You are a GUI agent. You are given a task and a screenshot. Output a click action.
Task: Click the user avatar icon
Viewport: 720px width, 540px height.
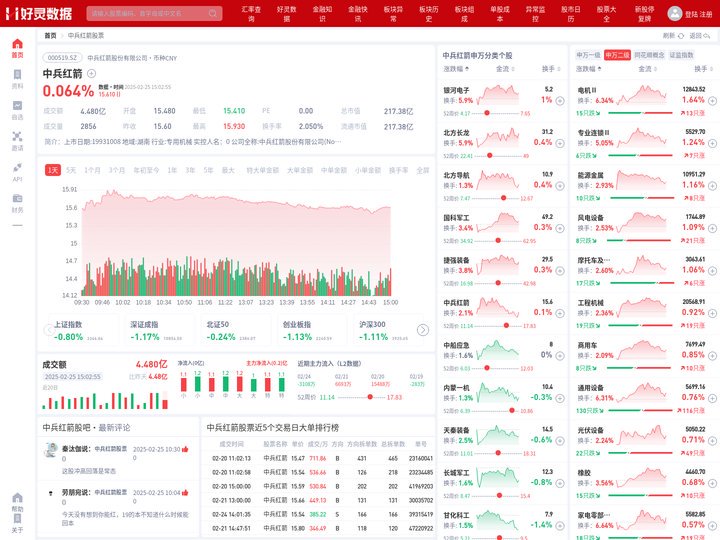coord(675,13)
